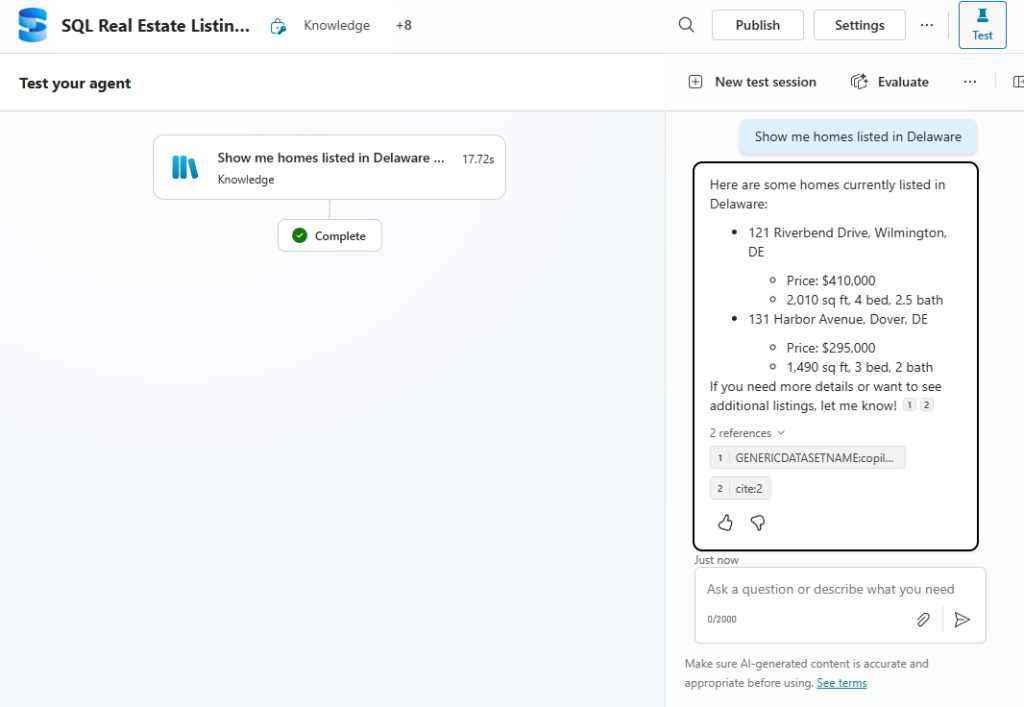1024x707 pixels.
Task: Switch to the Knowledge tab
Action: 336,25
